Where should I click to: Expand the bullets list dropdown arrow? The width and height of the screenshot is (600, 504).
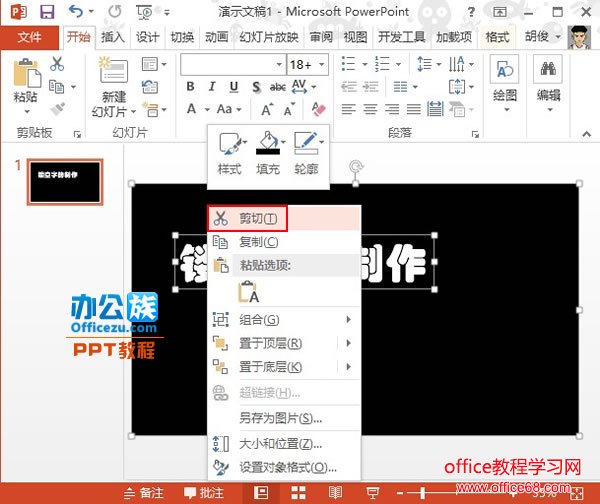(x=365, y=64)
